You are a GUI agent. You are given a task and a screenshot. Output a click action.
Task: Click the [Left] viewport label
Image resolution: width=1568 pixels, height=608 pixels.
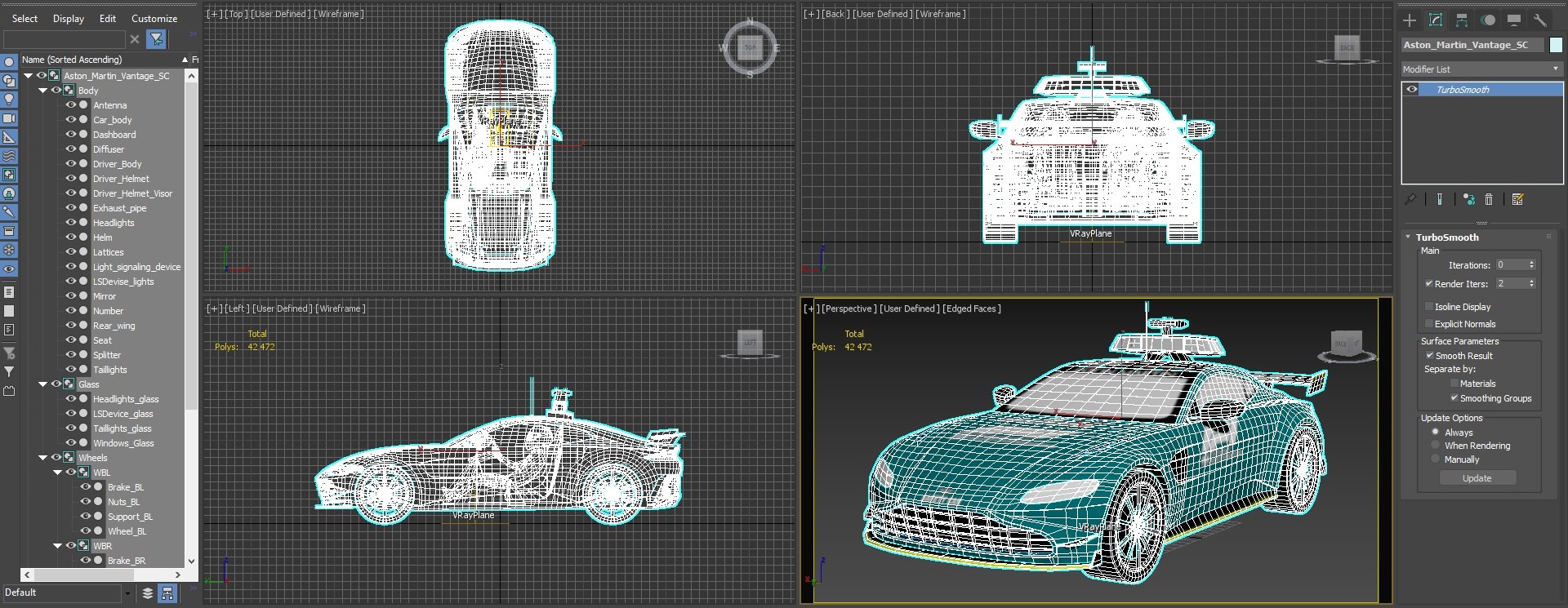tap(236, 308)
